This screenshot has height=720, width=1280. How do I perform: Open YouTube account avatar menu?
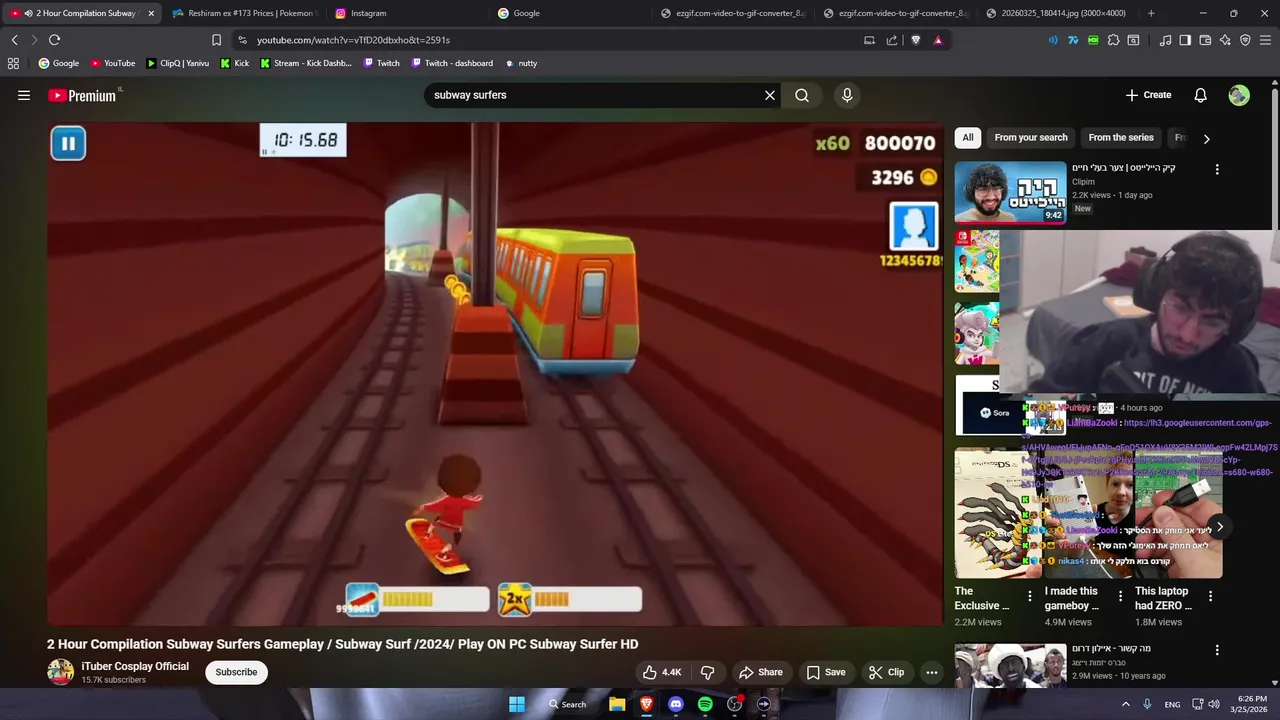[1239, 95]
